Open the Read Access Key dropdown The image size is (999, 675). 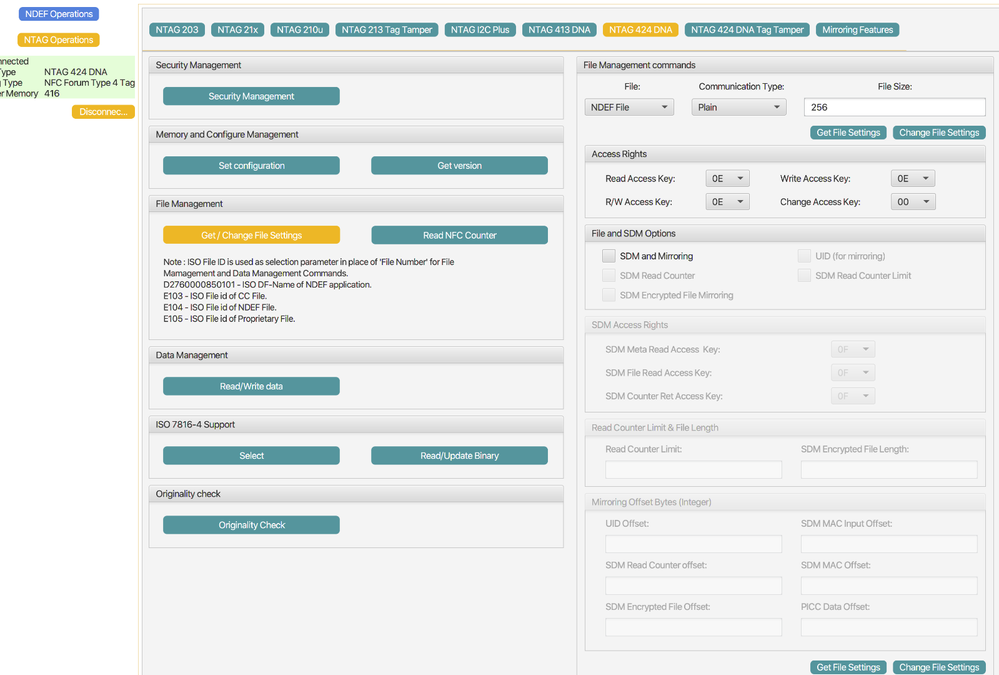[x=727, y=178]
